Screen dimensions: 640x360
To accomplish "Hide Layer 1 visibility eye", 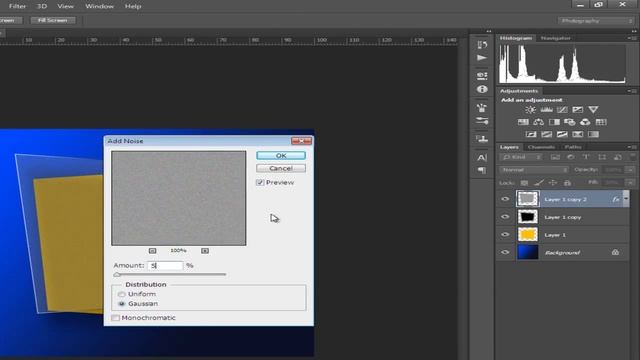I will (505, 235).
